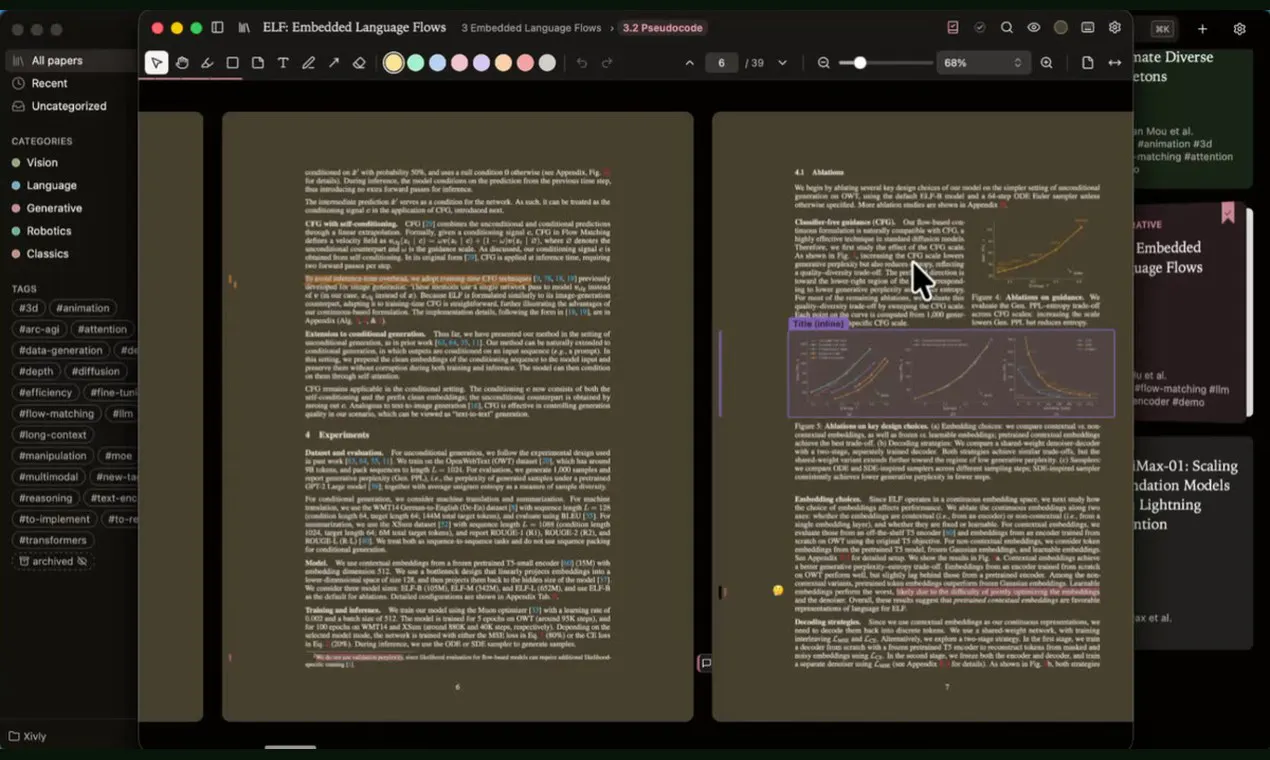Select the highlighter tool
This screenshot has width=1270, height=760.
pos(207,63)
